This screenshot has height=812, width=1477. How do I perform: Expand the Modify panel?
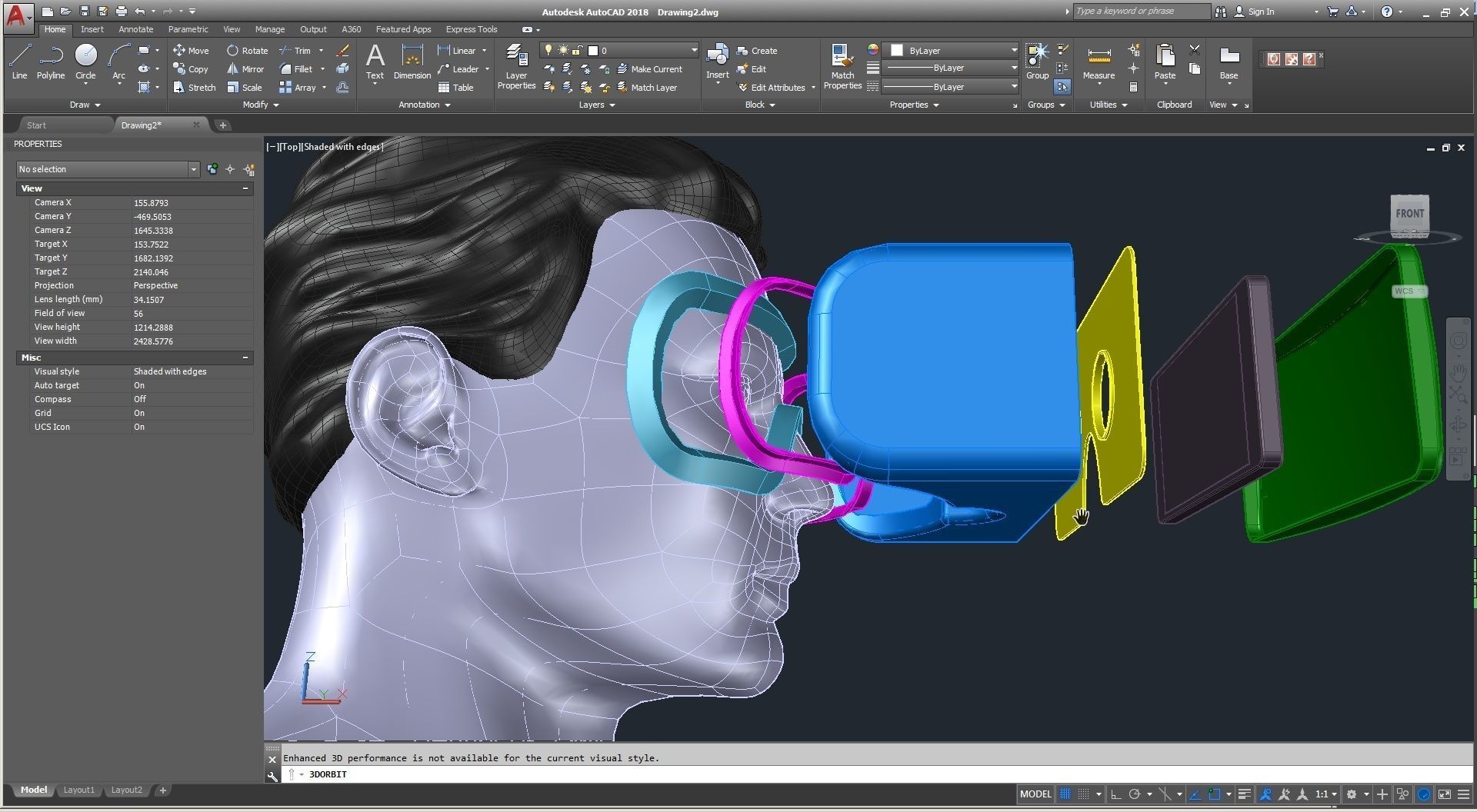pyautogui.click(x=260, y=105)
